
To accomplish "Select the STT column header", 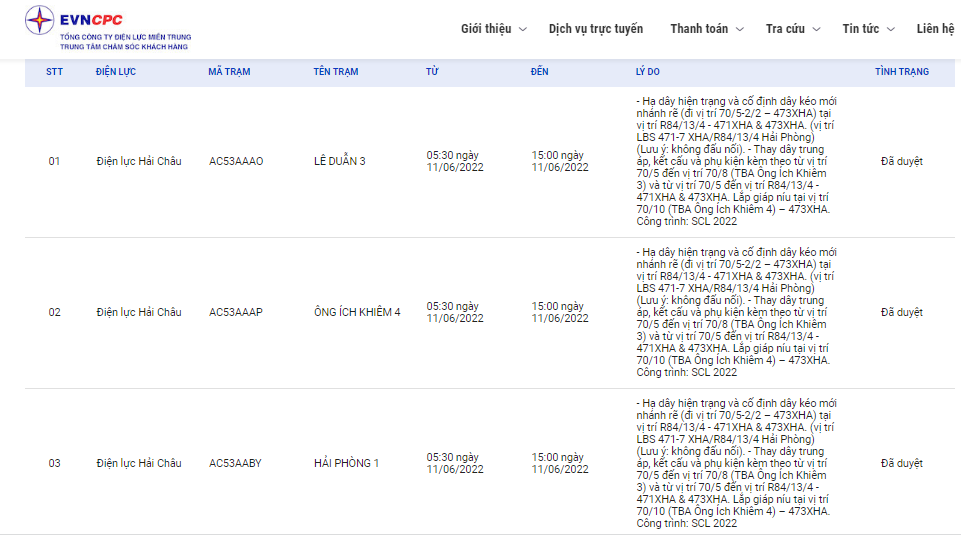I will [x=55, y=72].
